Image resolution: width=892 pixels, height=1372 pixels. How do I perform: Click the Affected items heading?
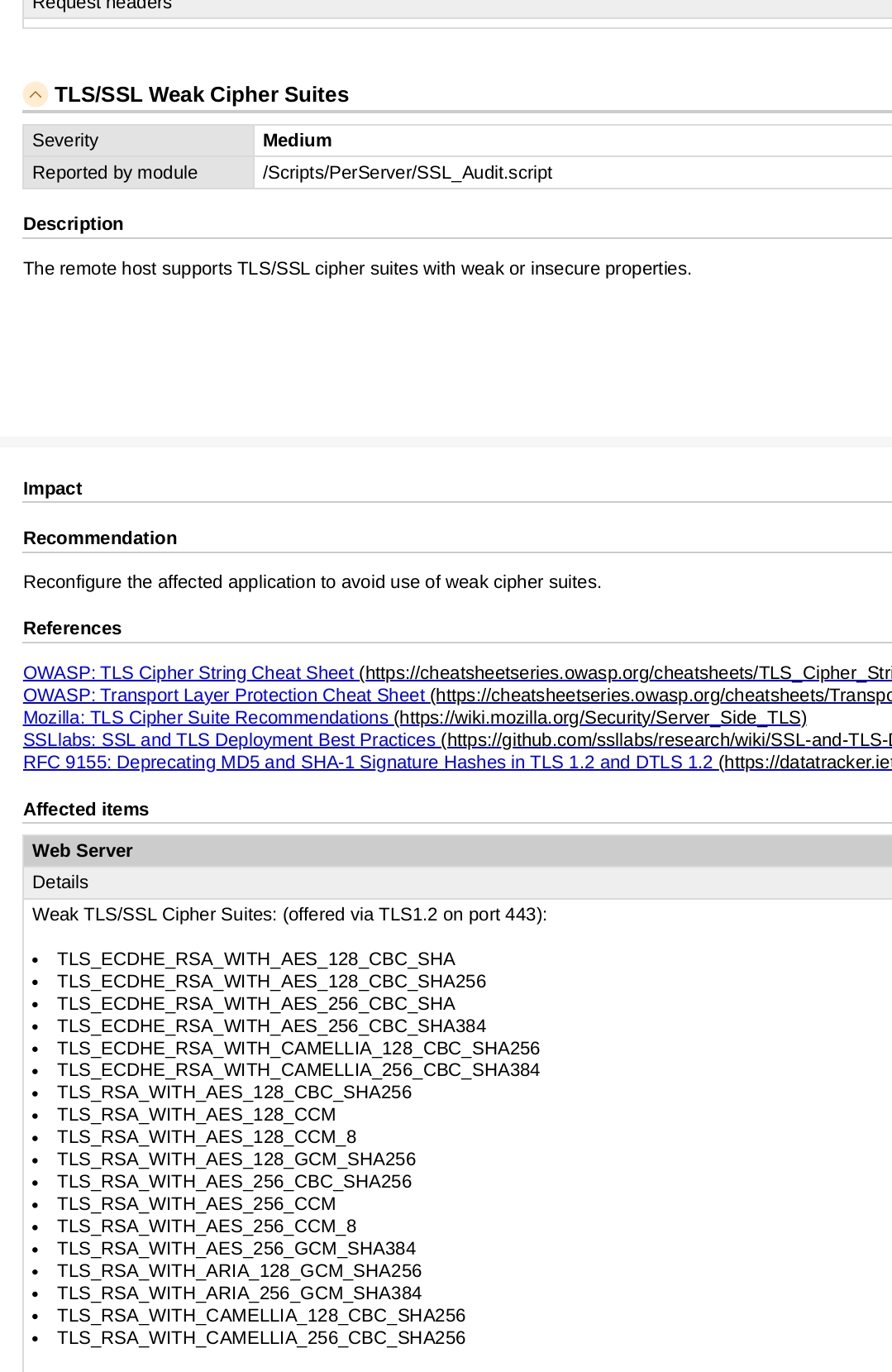point(86,810)
